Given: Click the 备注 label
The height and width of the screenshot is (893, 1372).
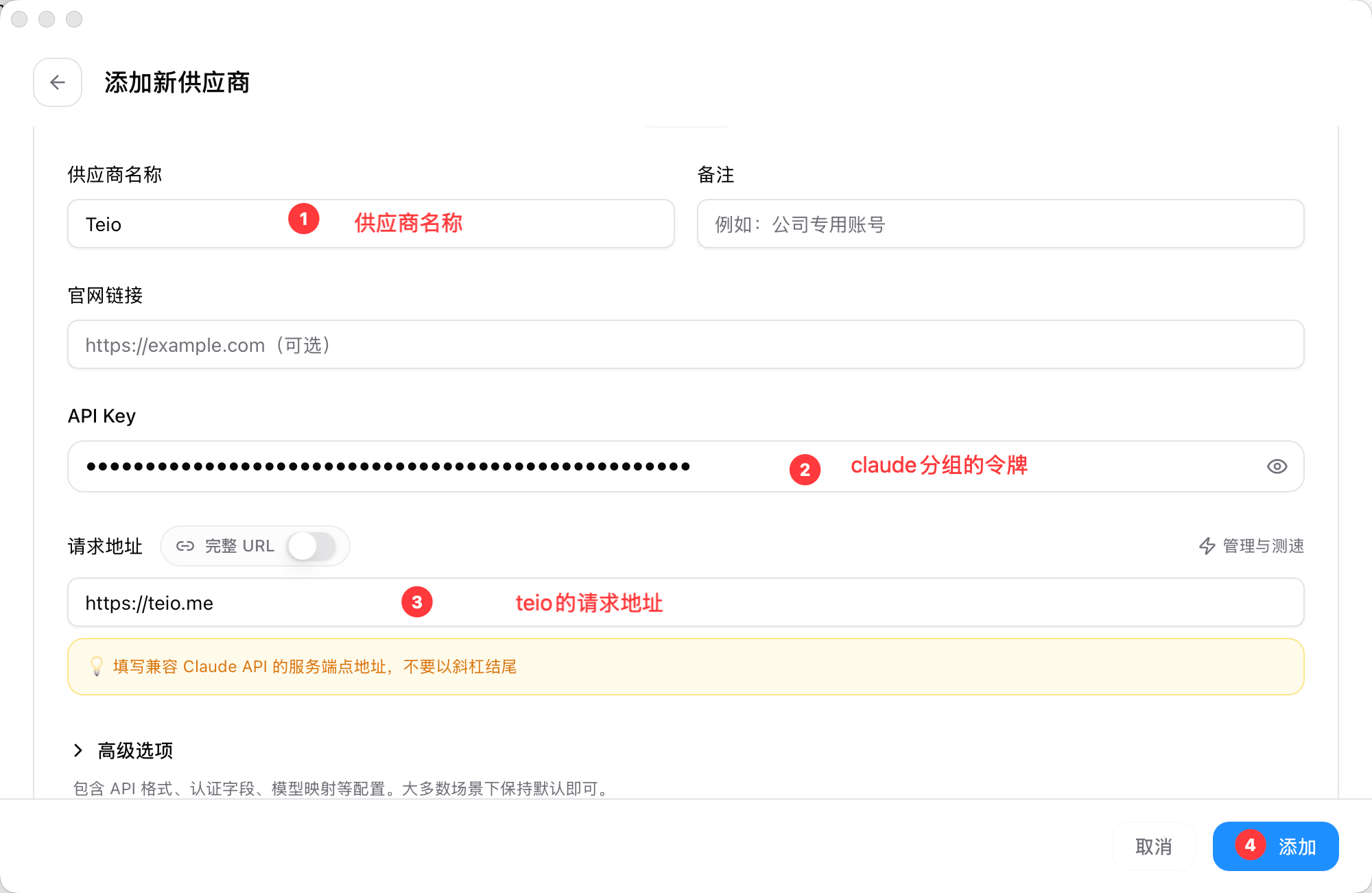Looking at the screenshot, I should (715, 174).
